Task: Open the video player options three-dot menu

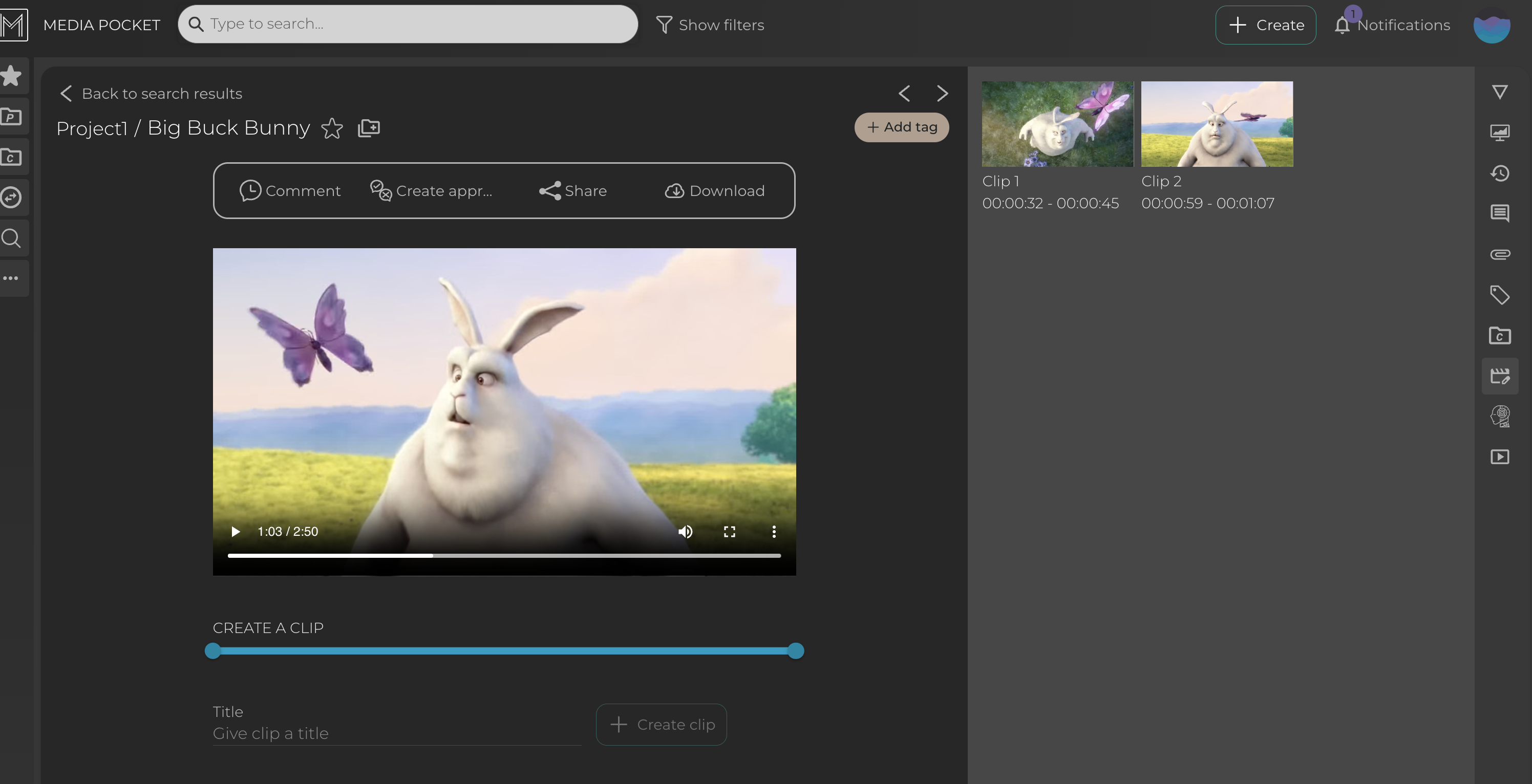Action: pos(774,531)
